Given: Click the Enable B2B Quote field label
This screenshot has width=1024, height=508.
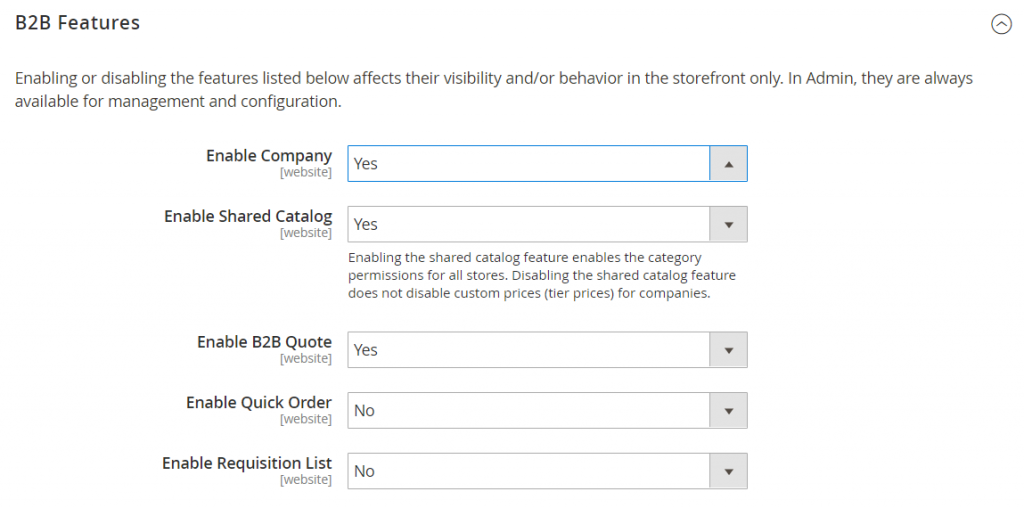Looking at the screenshot, I should click(264, 342).
